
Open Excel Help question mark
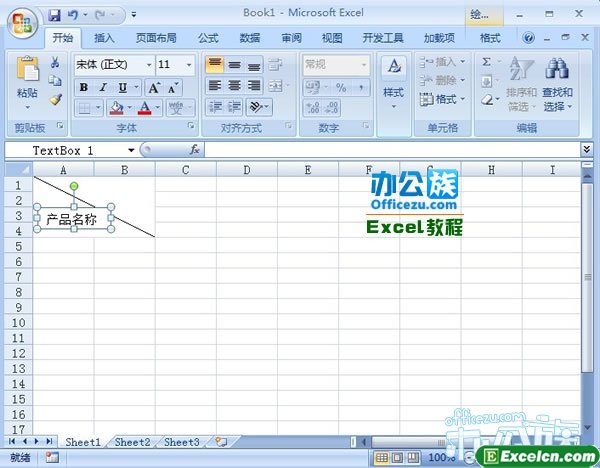528,38
